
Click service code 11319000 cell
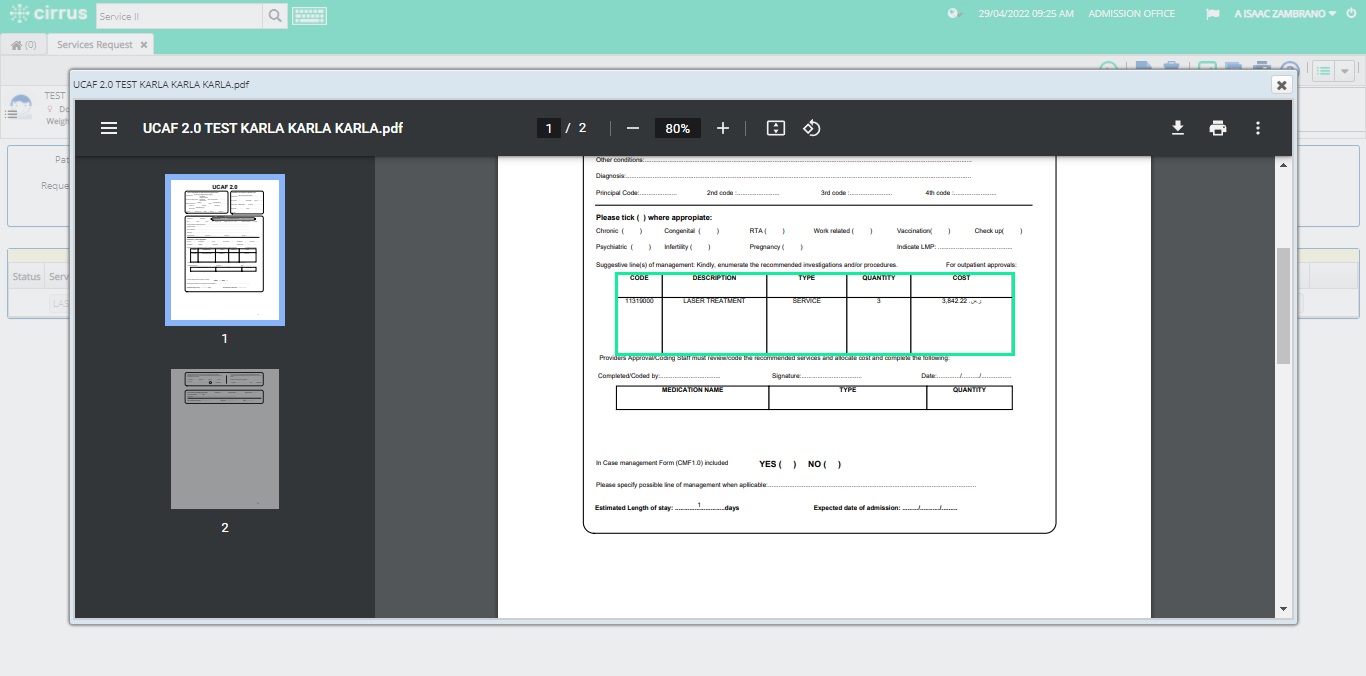pos(639,301)
